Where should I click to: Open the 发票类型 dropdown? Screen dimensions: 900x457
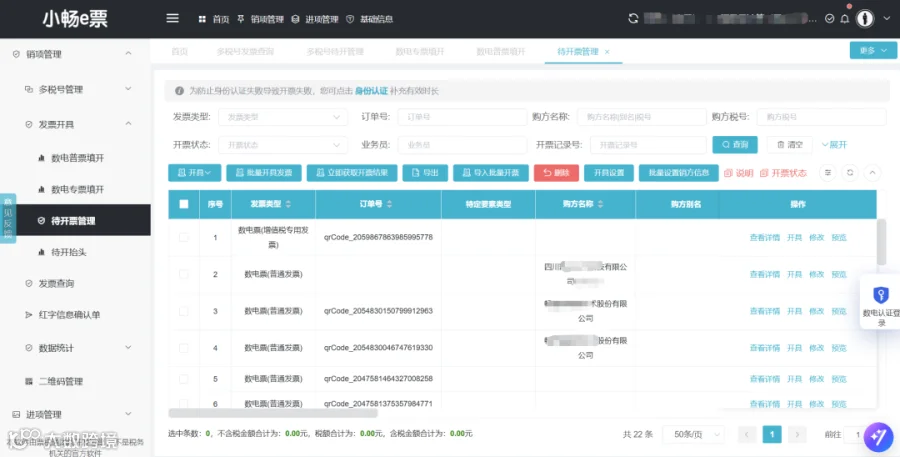coord(283,117)
